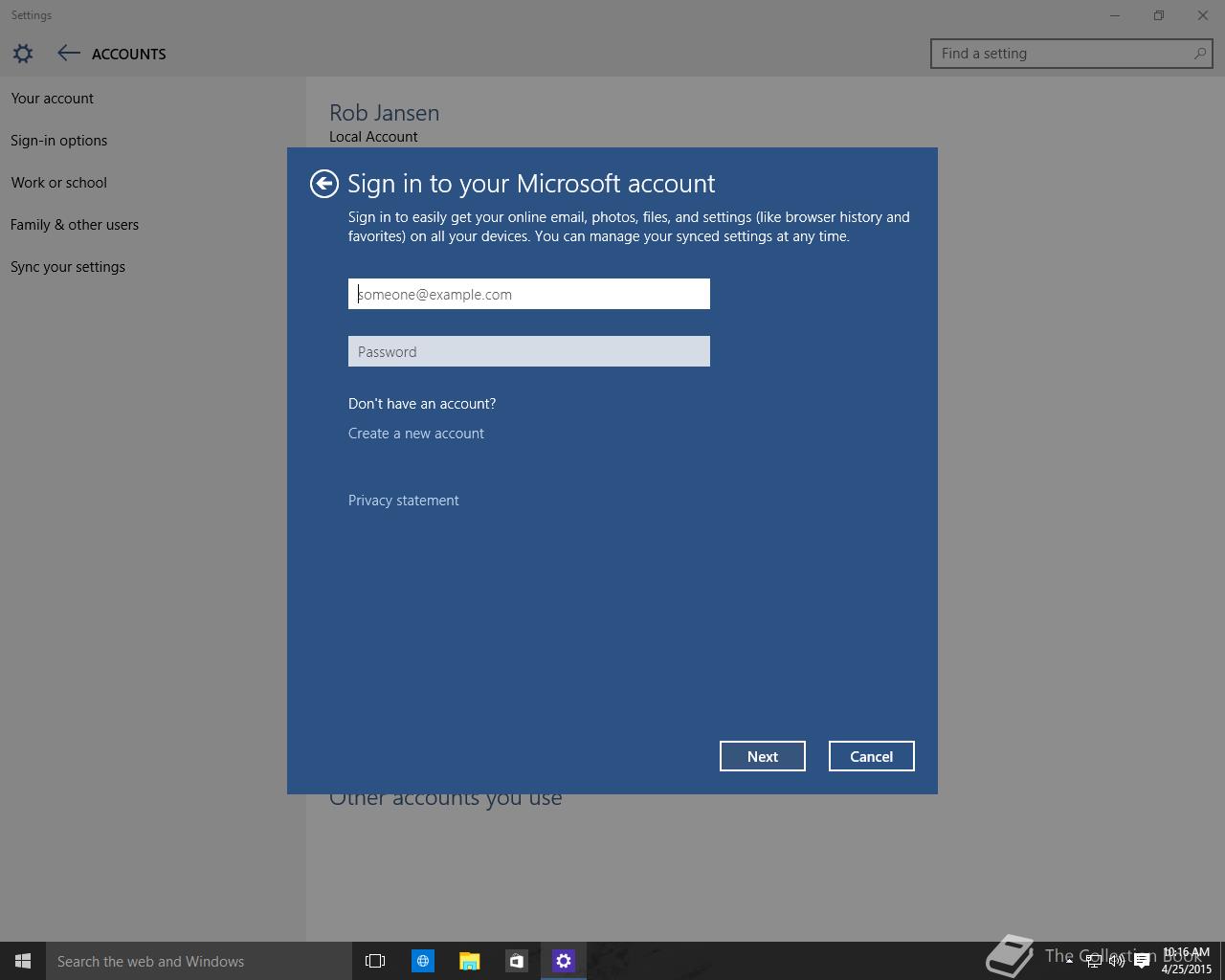
Task: Select Your account in sidebar
Action: tap(53, 99)
